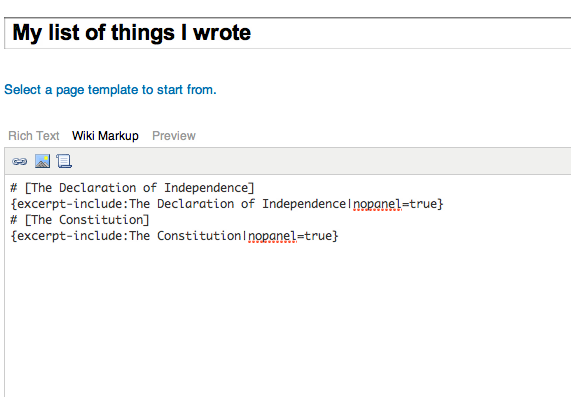This screenshot has width=571, height=397.
Task: Click the '[The Constitution]' markup line
Action: tap(87, 220)
